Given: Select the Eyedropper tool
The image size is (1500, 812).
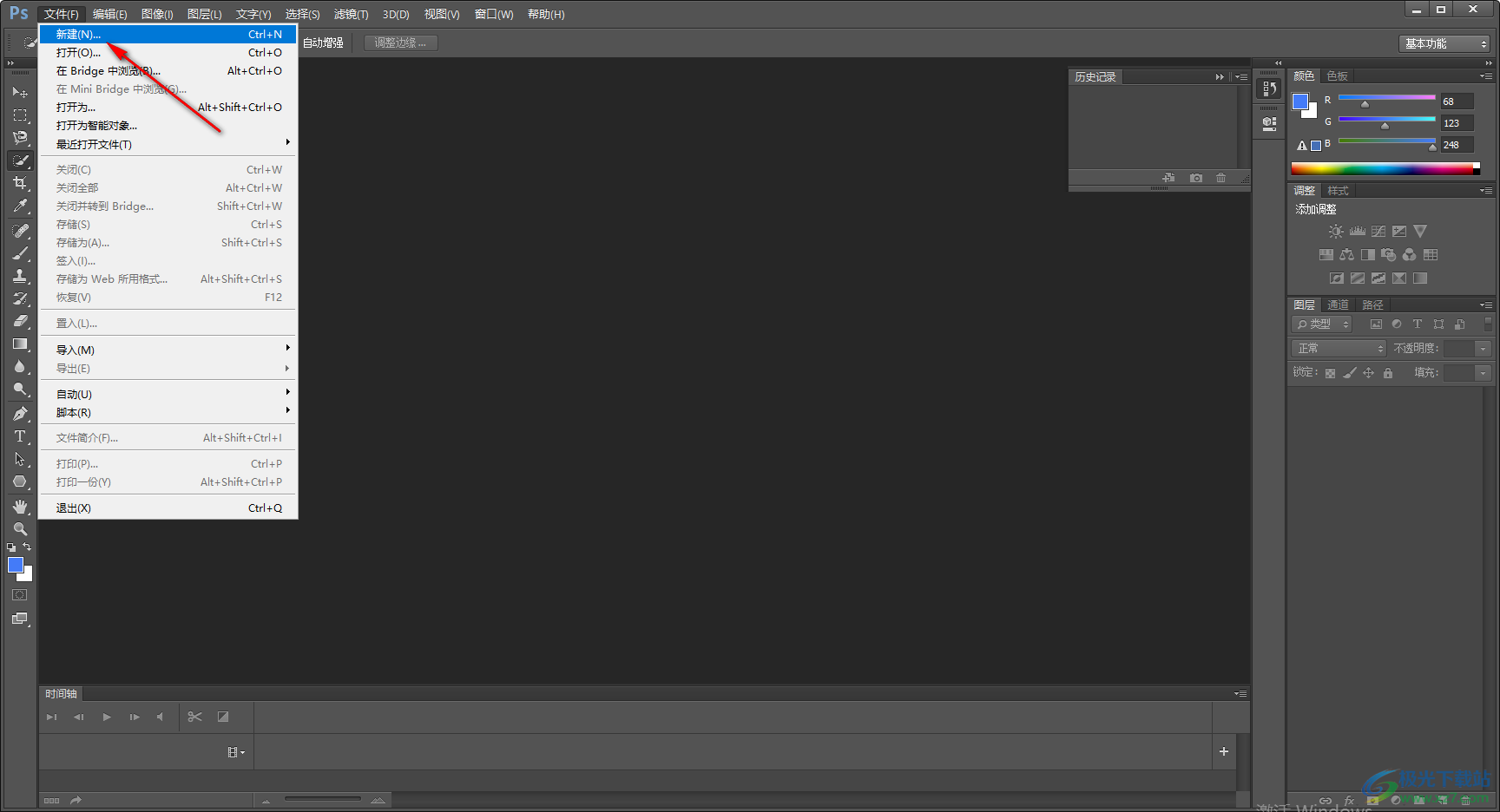Looking at the screenshot, I should pyautogui.click(x=20, y=206).
